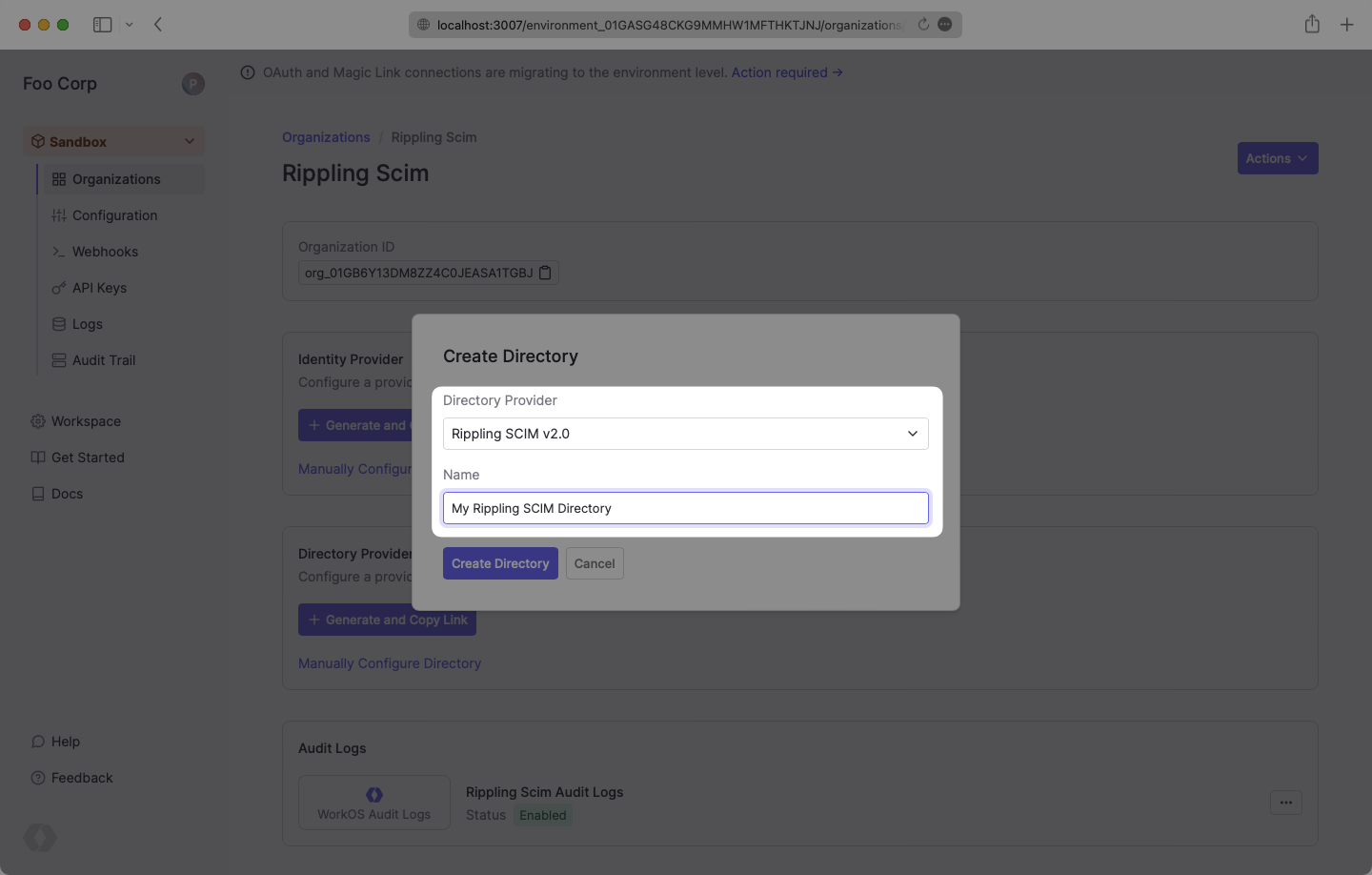Image resolution: width=1372 pixels, height=875 pixels.
Task: Reload the page using the refresh icon
Action: (x=923, y=25)
